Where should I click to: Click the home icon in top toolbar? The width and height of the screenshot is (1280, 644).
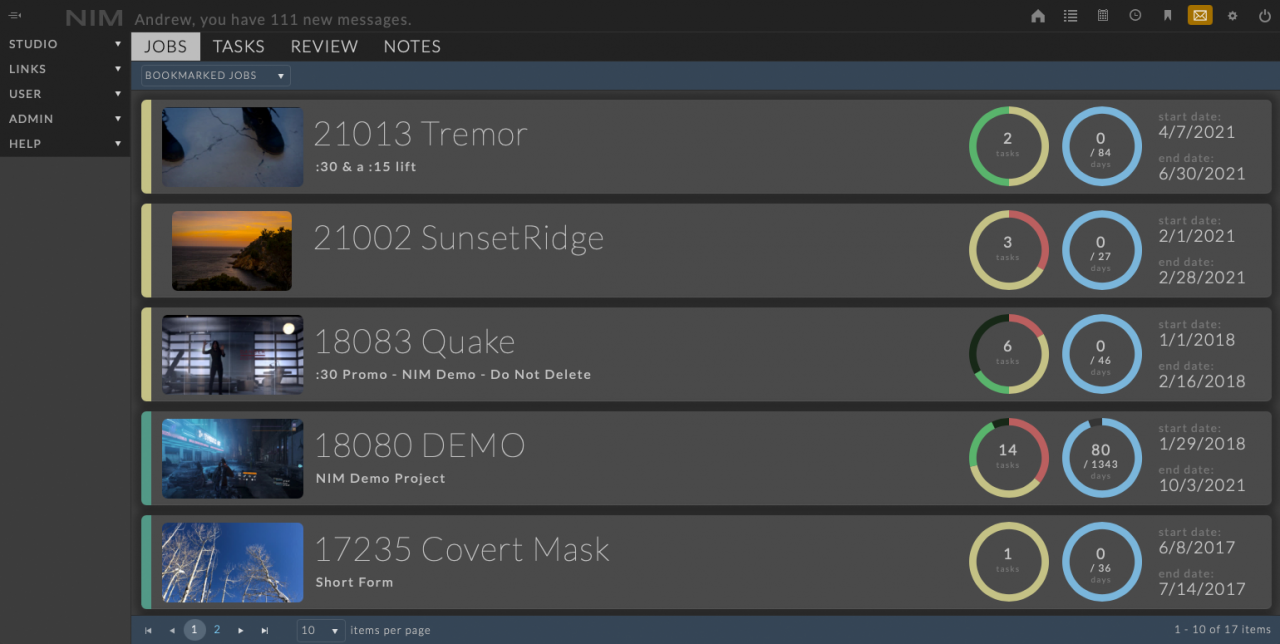click(x=1038, y=16)
